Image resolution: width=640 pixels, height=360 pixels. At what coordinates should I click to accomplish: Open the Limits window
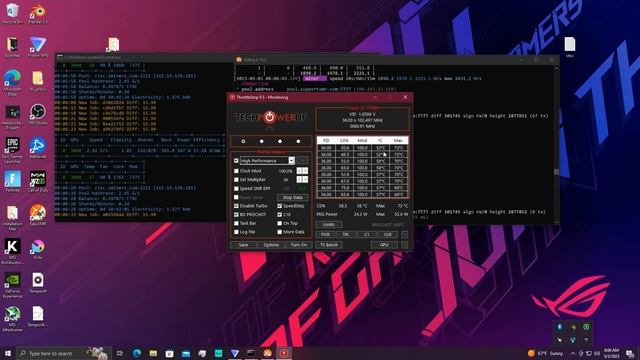click(x=329, y=224)
